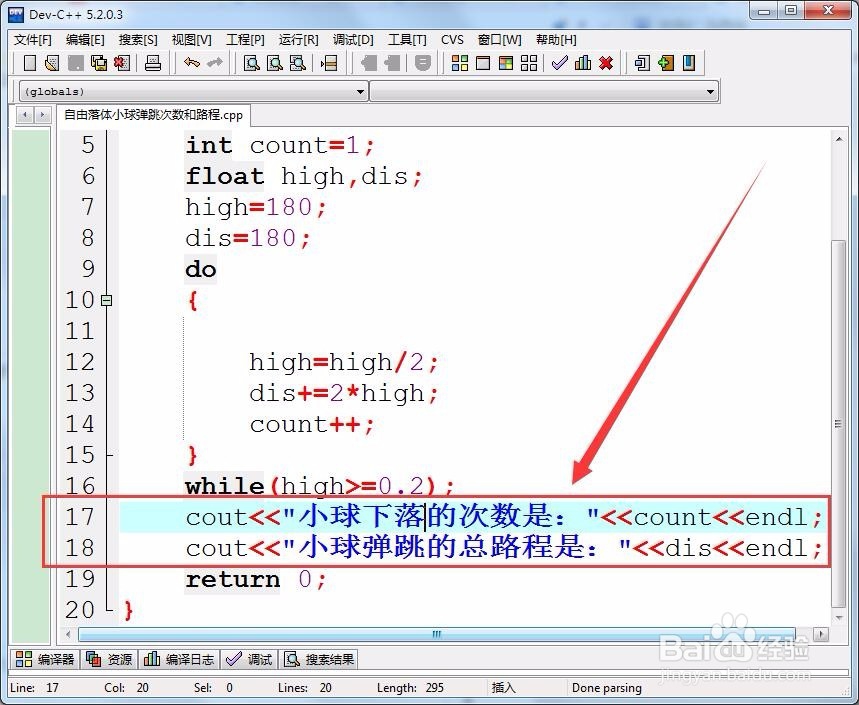Click on code line 'float high,dis;'
The image size is (859, 705).
pos(304,176)
